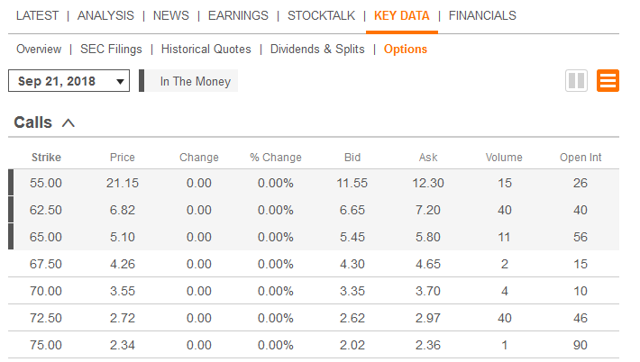640x362 pixels.
Task: Click the open interest value 46
Action: 580,318
